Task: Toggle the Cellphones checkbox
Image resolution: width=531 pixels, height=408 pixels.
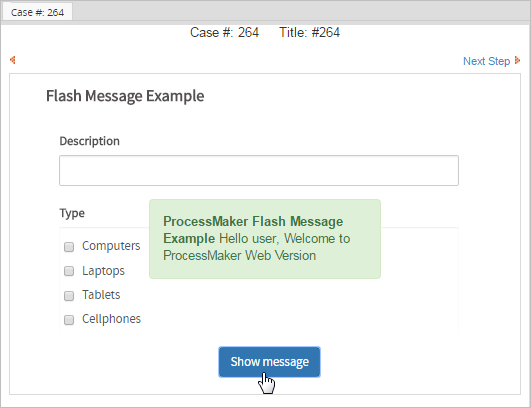Action: click(x=69, y=320)
